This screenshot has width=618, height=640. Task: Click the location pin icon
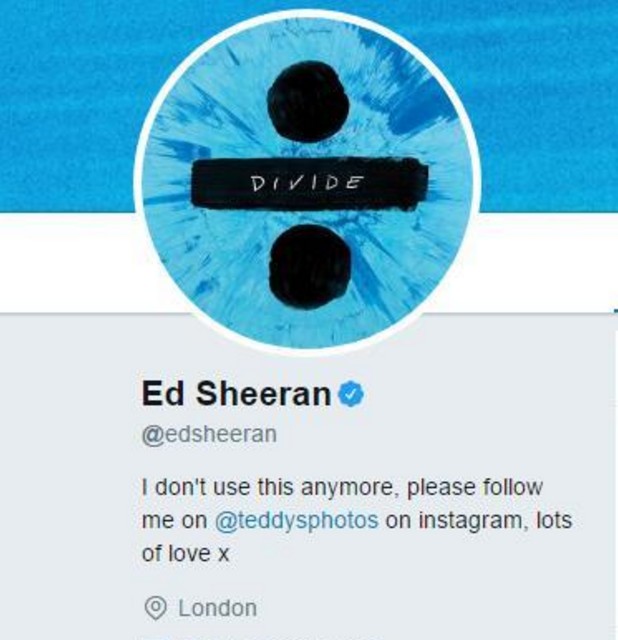click(156, 608)
